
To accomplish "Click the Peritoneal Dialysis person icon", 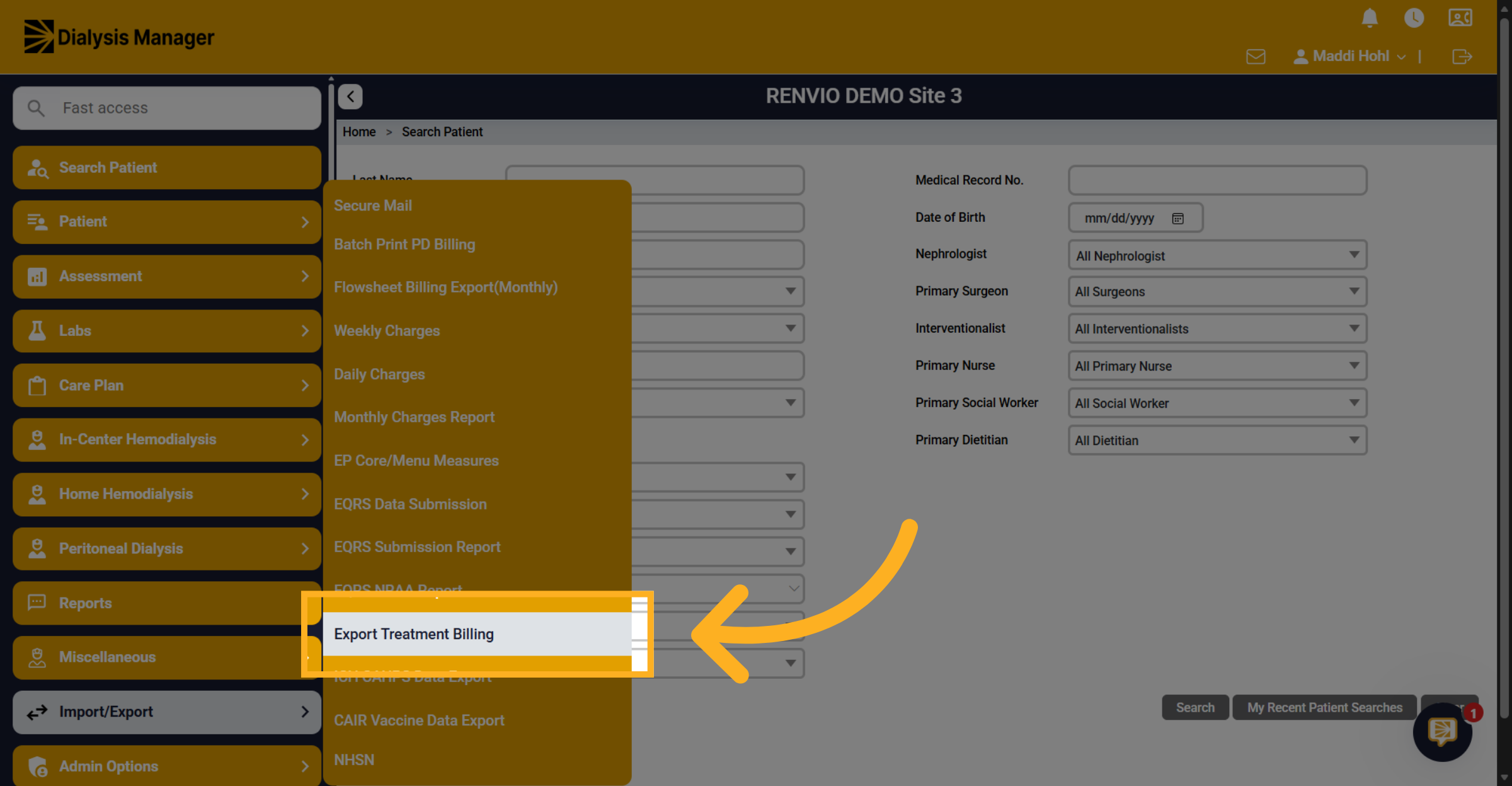I will click(x=37, y=548).
